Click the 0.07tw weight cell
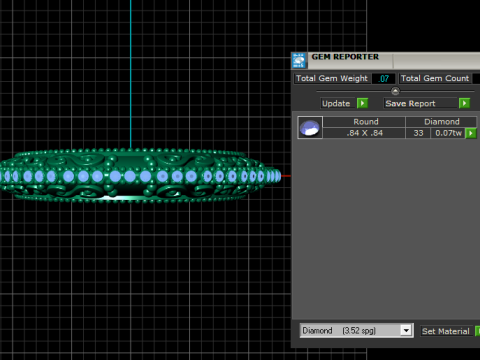Image resolution: width=480 pixels, height=360 pixels. 448,133
